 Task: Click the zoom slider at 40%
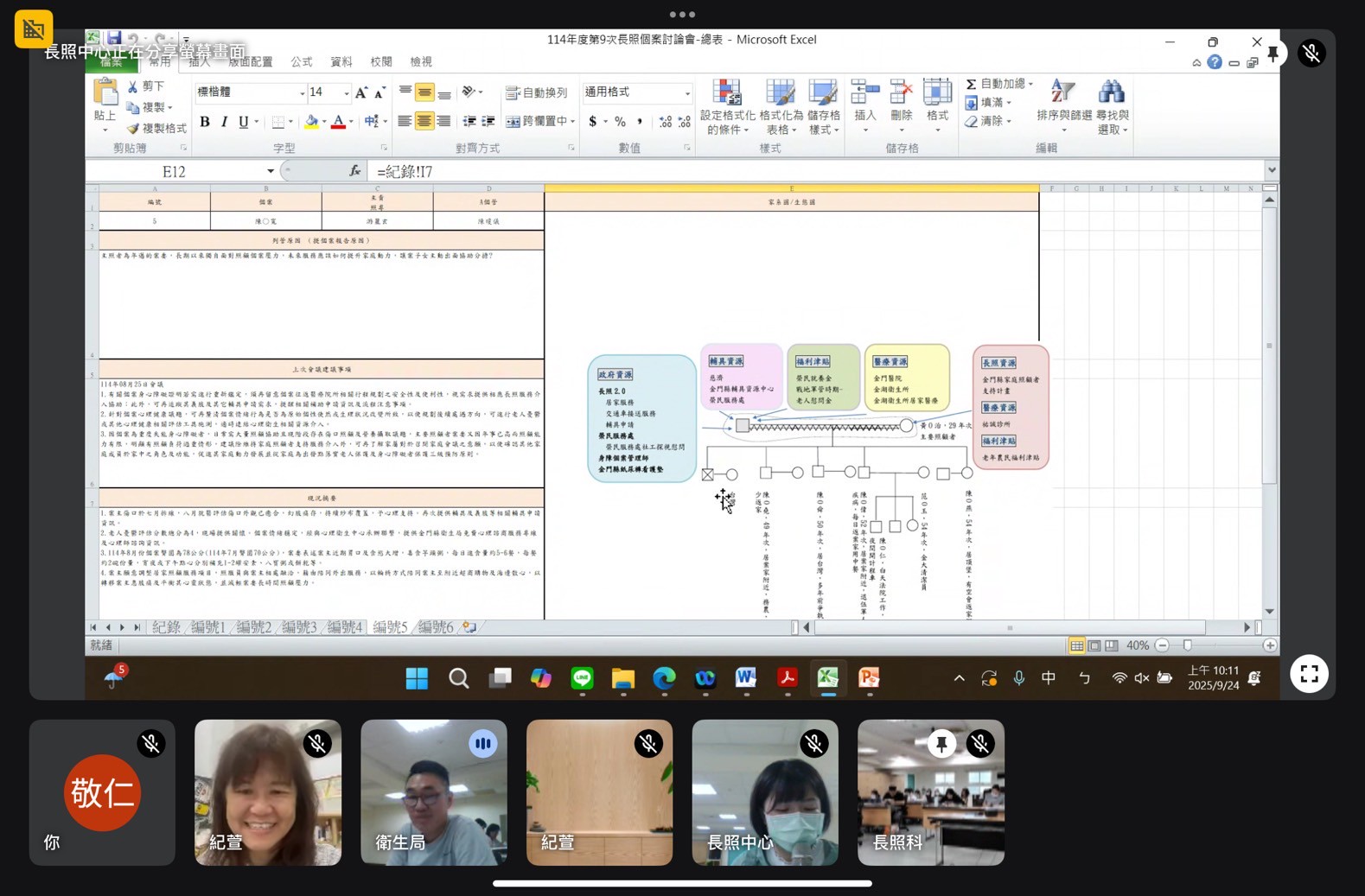(x=1188, y=645)
